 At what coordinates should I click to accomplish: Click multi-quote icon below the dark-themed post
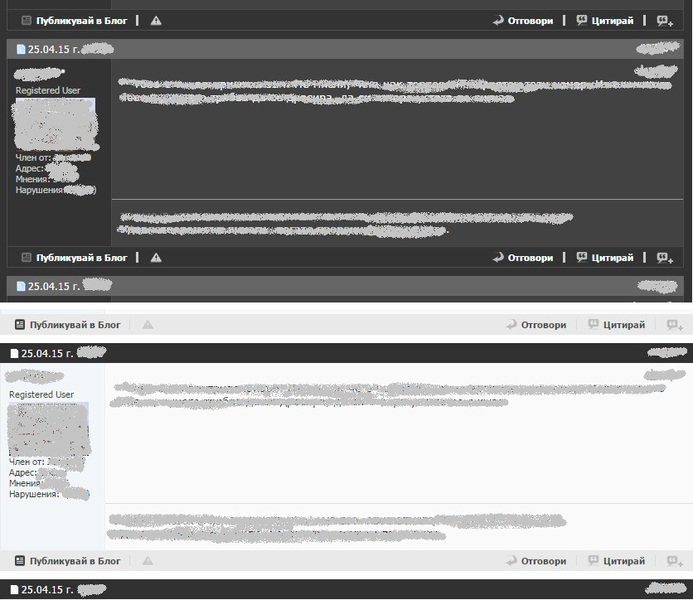[664, 258]
